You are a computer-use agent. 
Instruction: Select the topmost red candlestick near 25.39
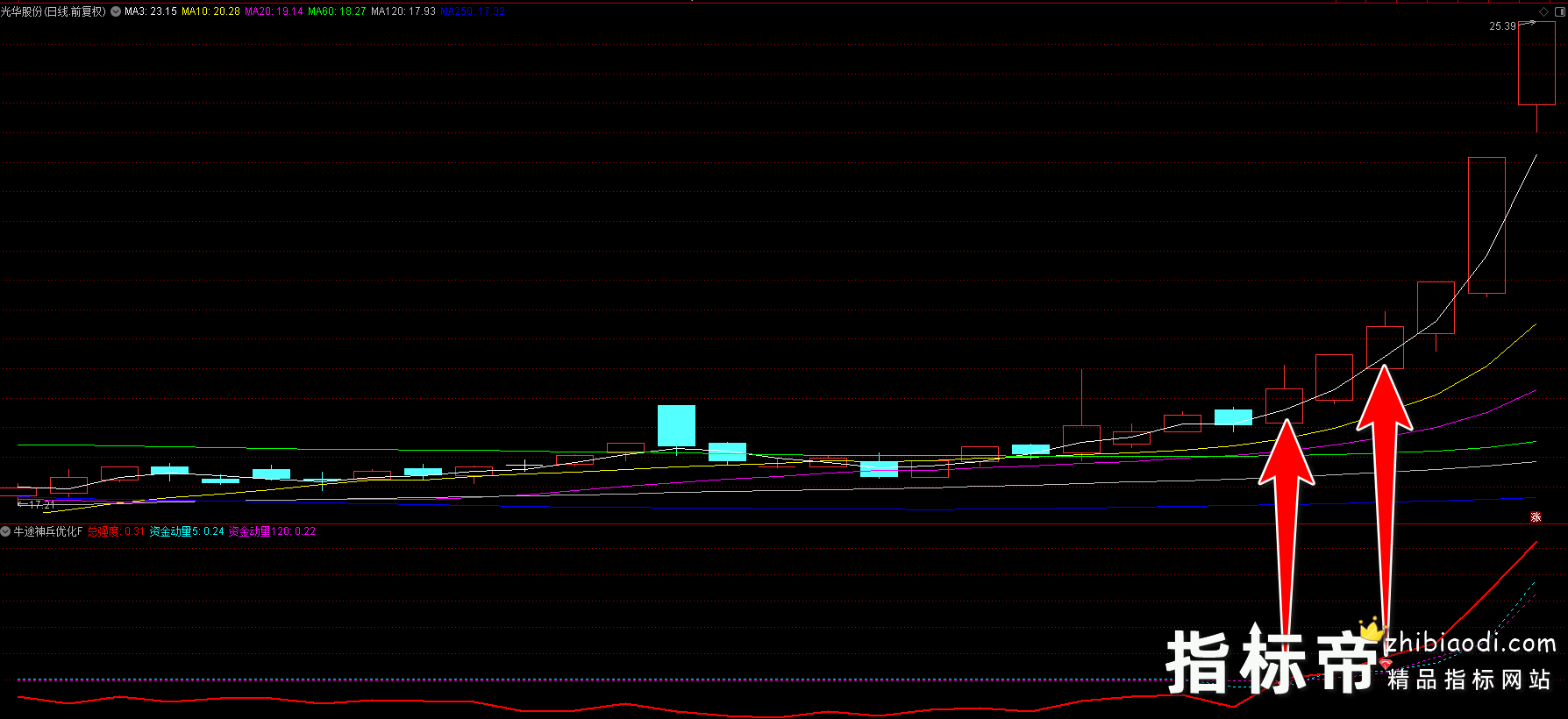(1536, 63)
